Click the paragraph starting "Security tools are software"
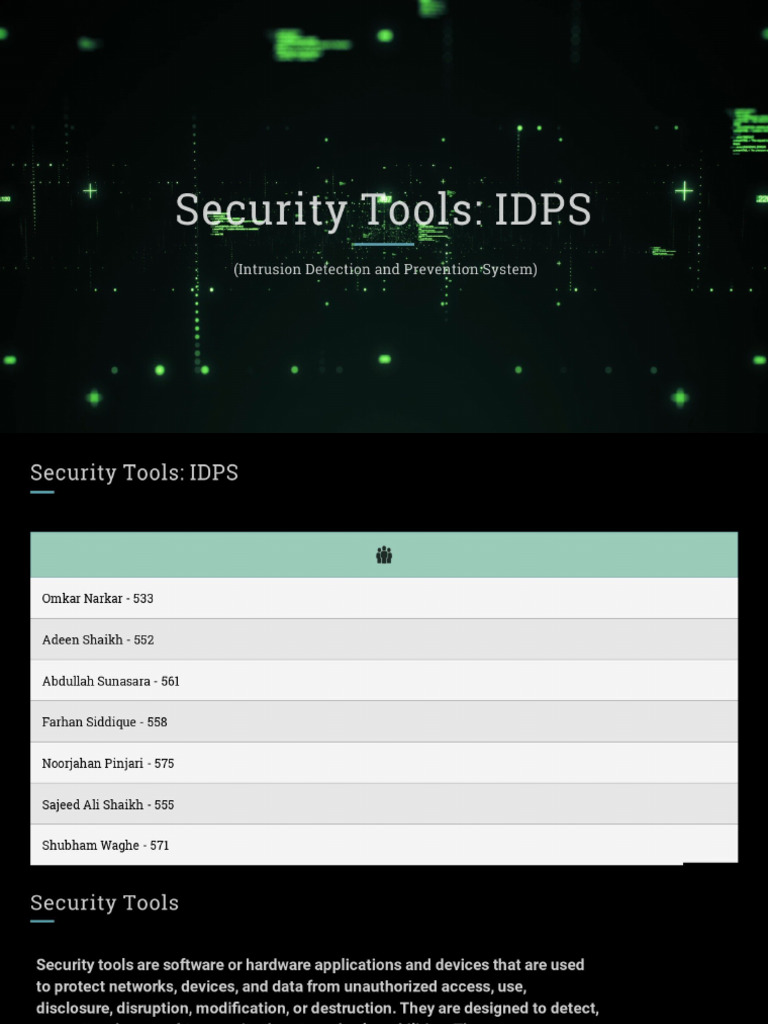The image size is (768, 1024). (317, 986)
